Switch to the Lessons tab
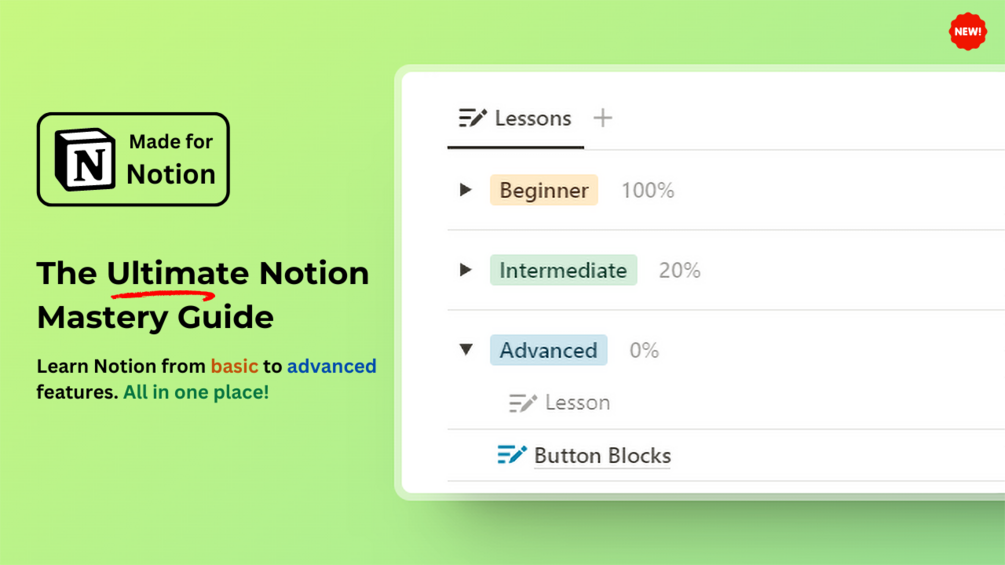Screen dimensions: 1005x565 515,119
